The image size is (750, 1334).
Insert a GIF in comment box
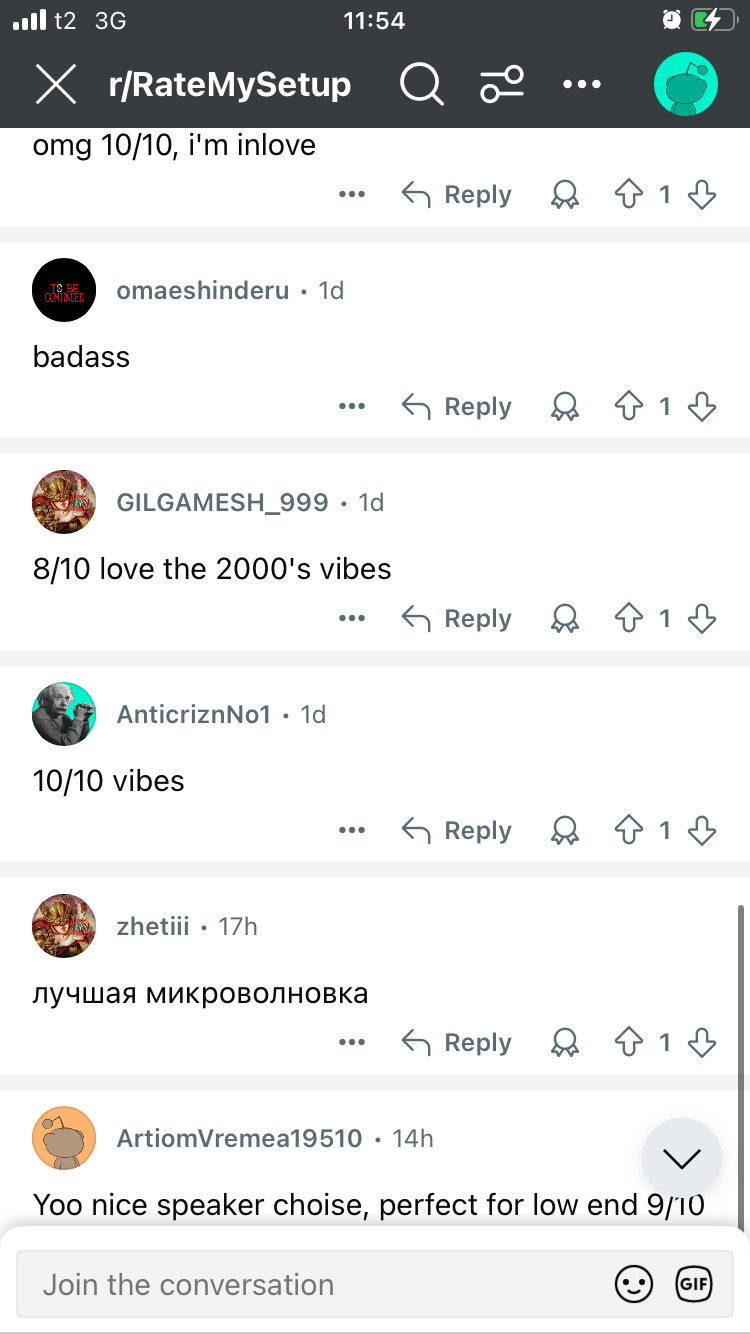point(694,1284)
